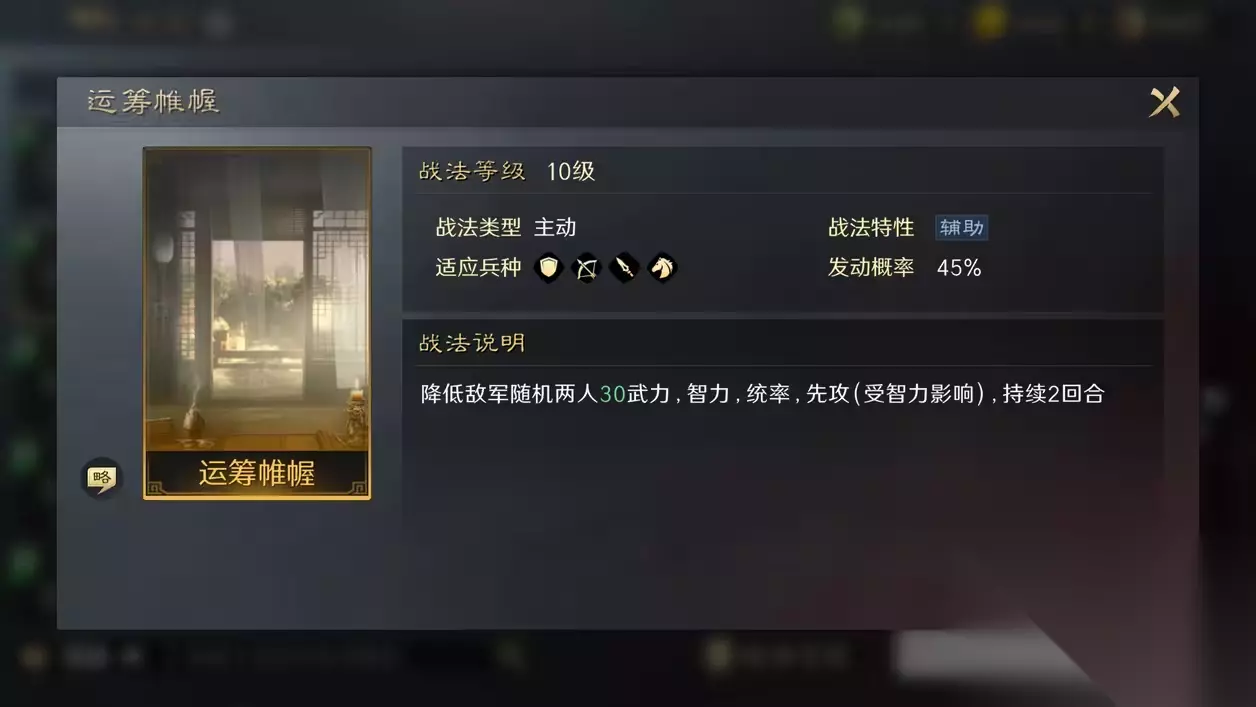Click the 适应兵种 label
Image resolution: width=1256 pixels, height=707 pixels.
click(x=478, y=268)
